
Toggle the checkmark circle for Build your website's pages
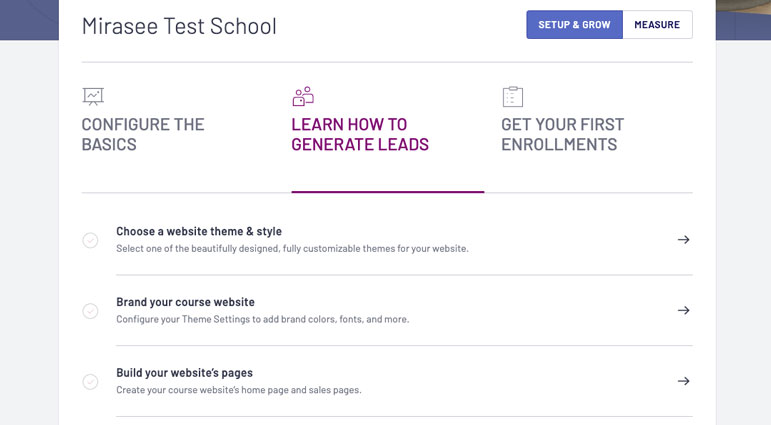90,382
